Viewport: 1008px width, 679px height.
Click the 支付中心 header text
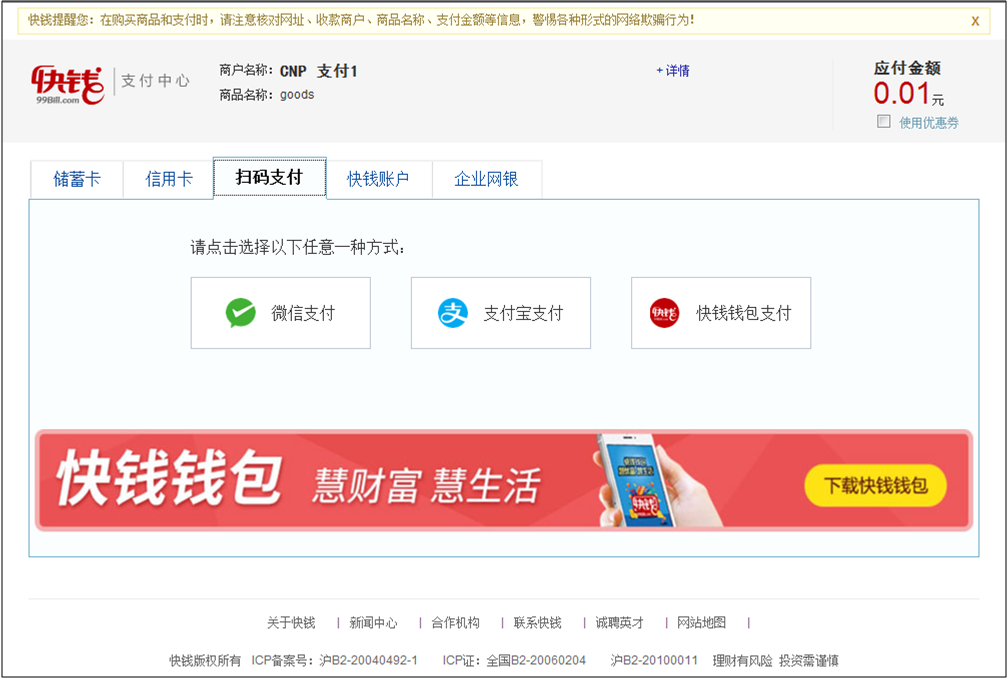(156, 80)
